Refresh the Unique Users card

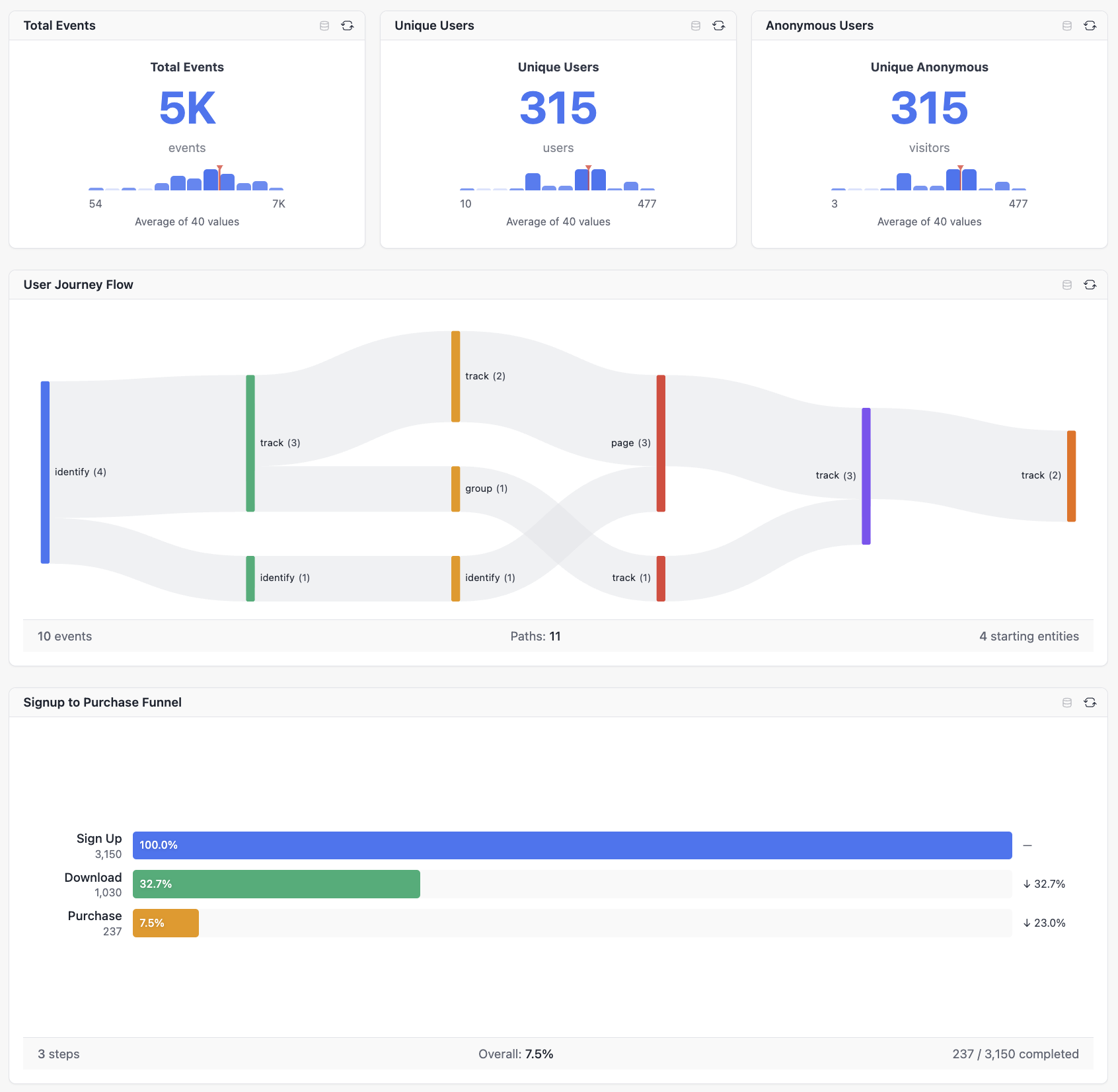coord(719,25)
